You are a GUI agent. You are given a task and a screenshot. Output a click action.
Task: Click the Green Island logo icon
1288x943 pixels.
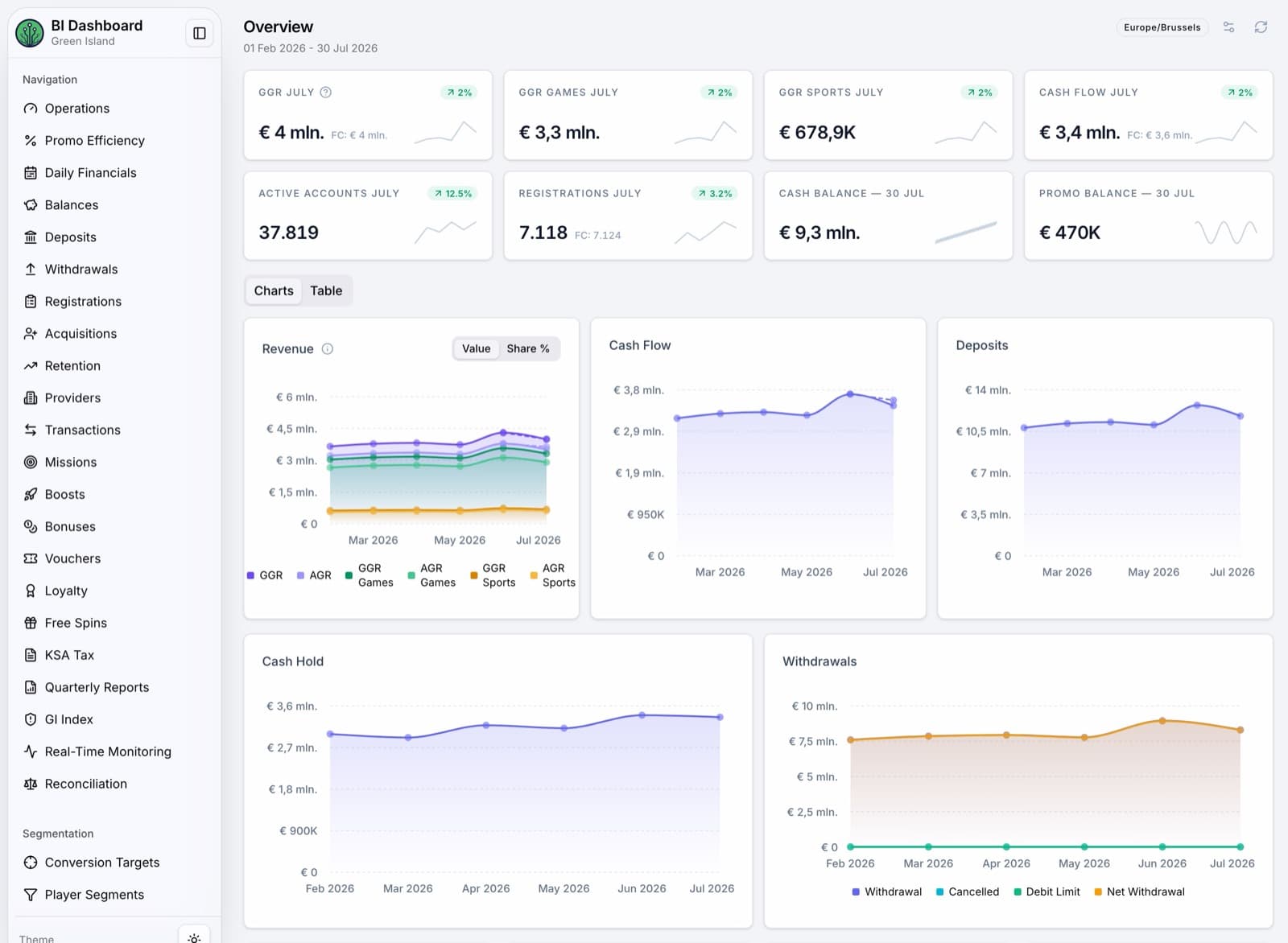click(x=30, y=33)
